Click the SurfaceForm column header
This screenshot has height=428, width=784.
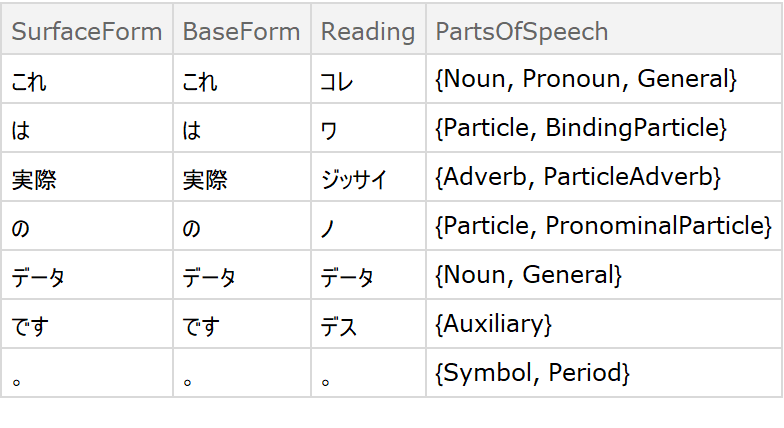coord(86,31)
